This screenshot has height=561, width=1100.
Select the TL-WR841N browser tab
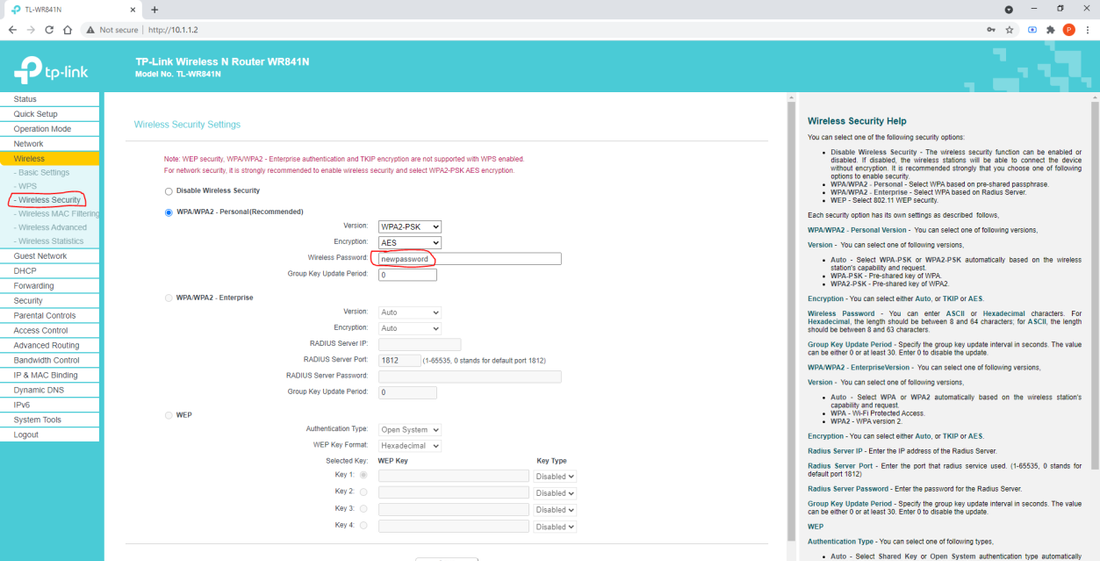tap(72, 10)
